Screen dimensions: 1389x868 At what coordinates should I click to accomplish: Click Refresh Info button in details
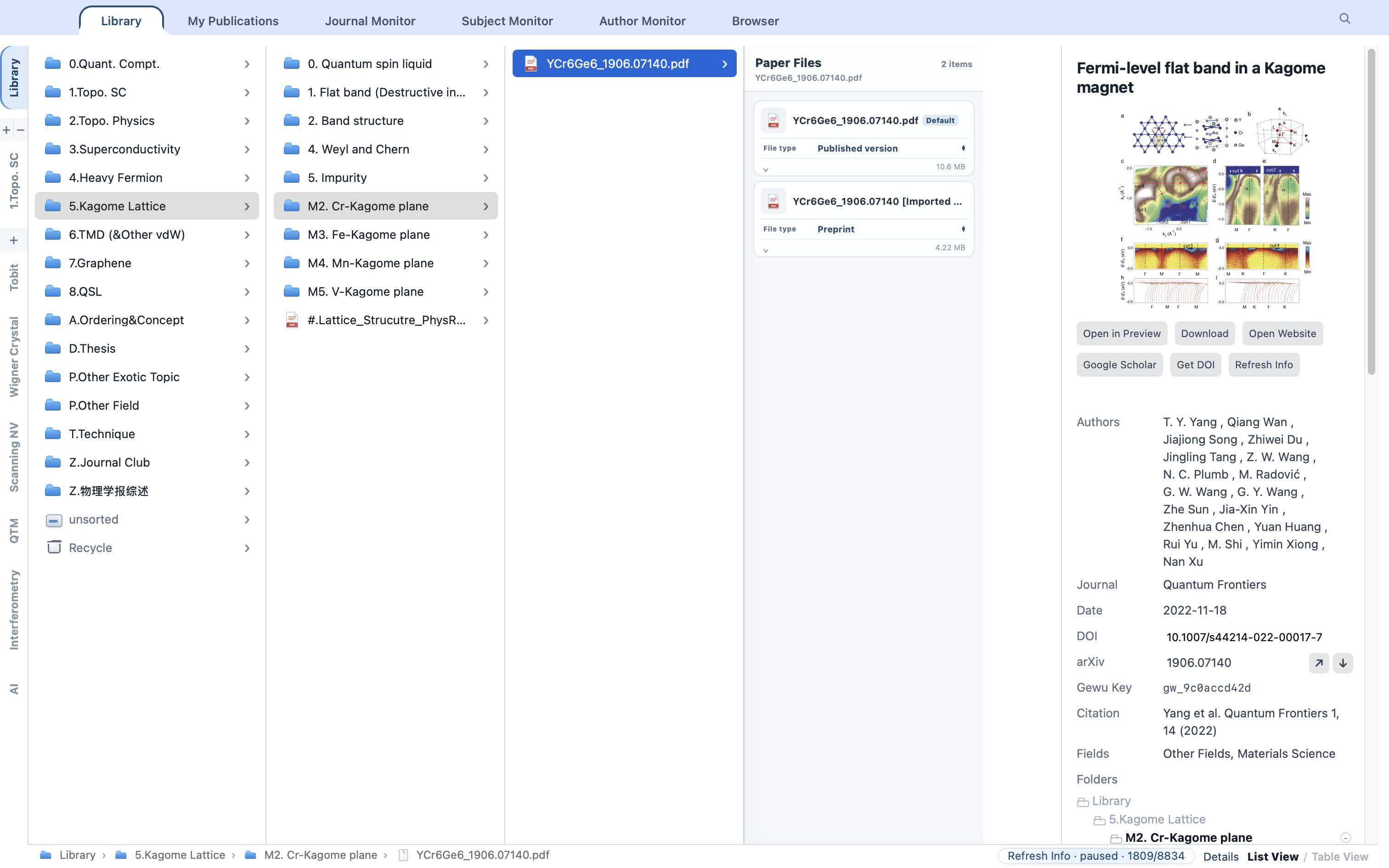(x=1264, y=365)
